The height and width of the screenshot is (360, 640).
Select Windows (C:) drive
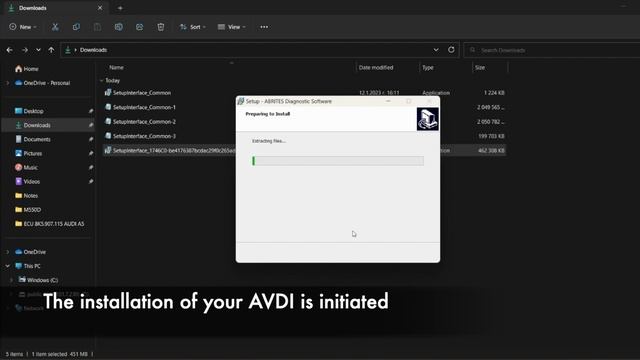[38, 280]
